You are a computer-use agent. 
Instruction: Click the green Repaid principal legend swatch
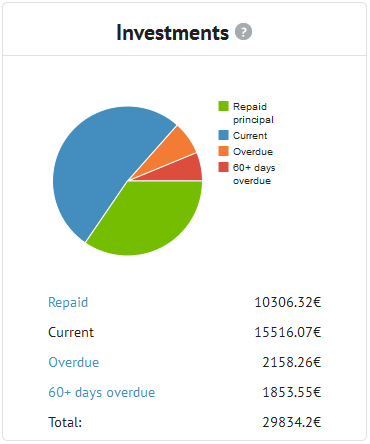(x=223, y=106)
